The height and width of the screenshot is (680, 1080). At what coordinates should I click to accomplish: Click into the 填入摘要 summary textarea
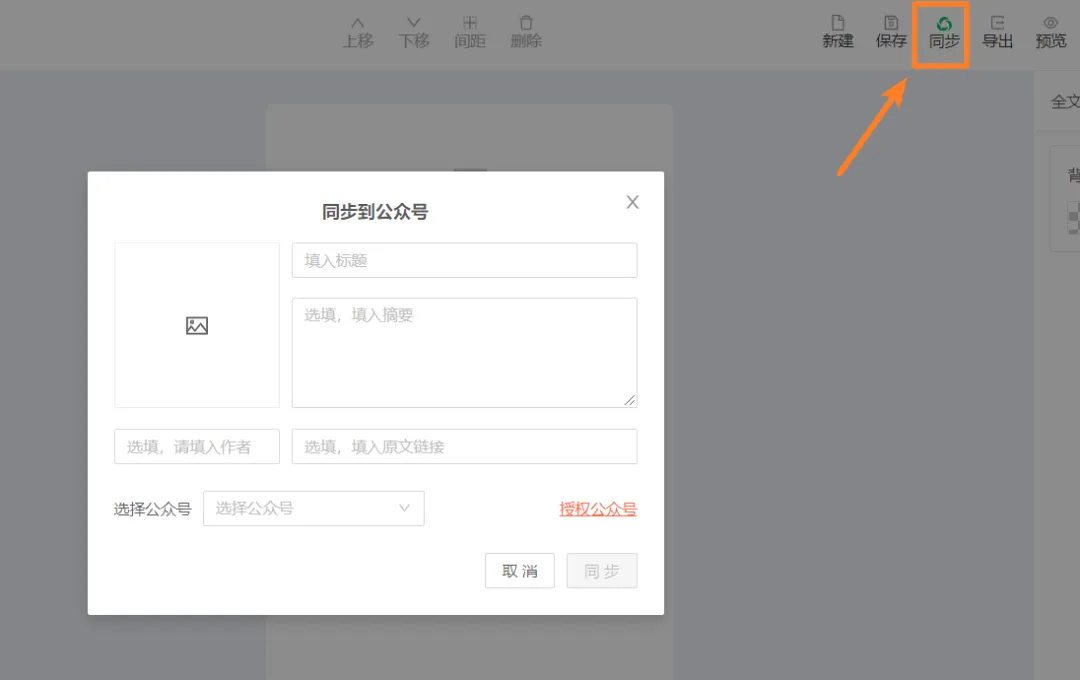[x=464, y=353]
